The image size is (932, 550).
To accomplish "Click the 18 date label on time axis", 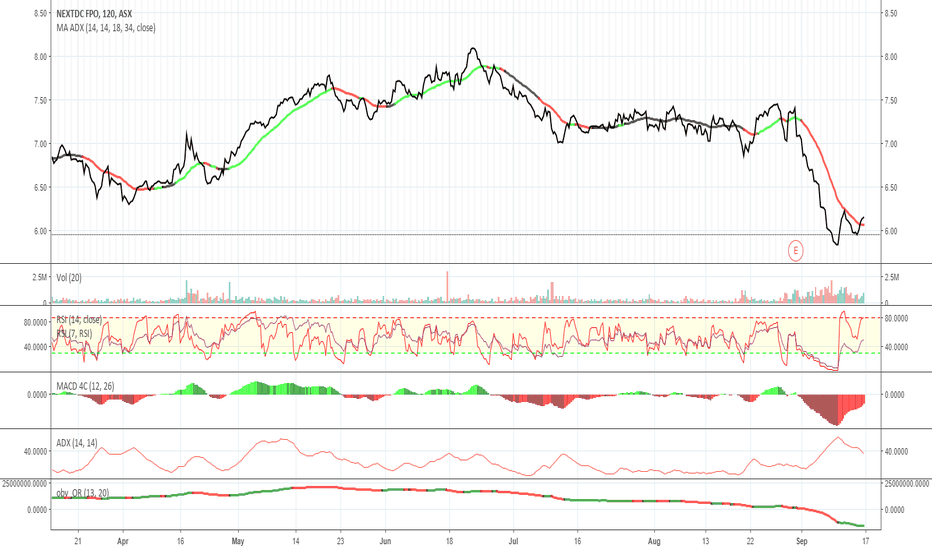I will 449,541.
